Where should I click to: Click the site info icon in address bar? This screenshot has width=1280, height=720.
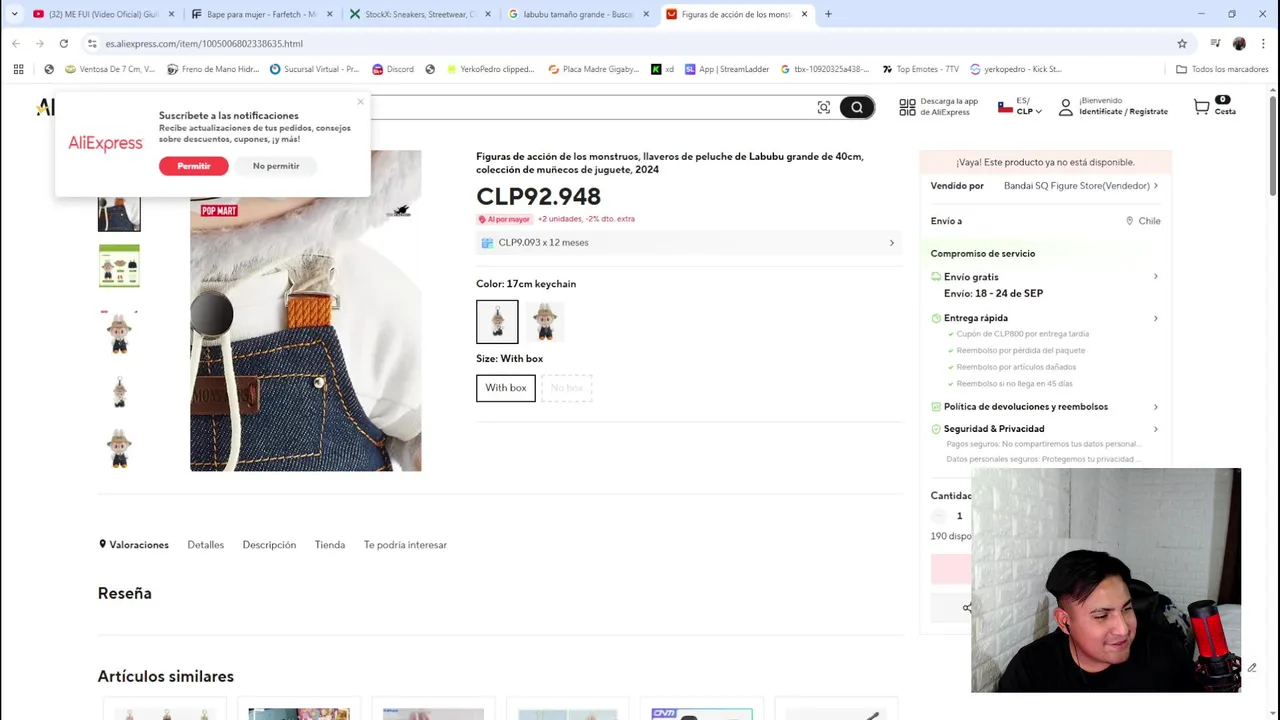pyautogui.click(x=92, y=43)
